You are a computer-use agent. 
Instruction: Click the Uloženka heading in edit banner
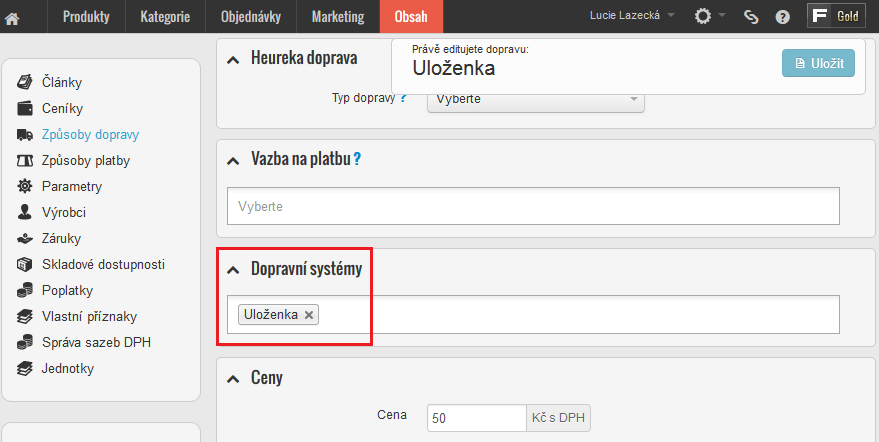454,68
